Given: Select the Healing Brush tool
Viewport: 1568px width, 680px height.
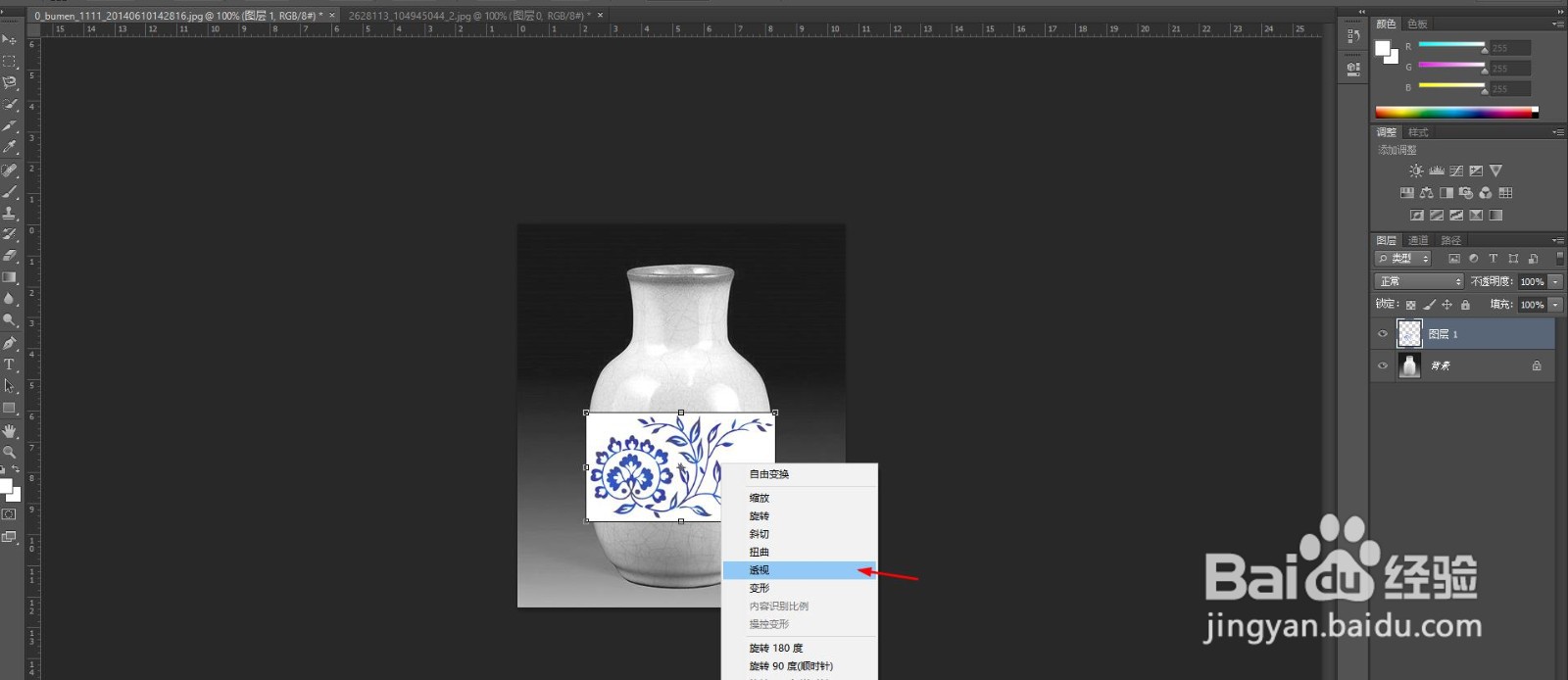Looking at the screenshot, I should [x=10, y=170].
